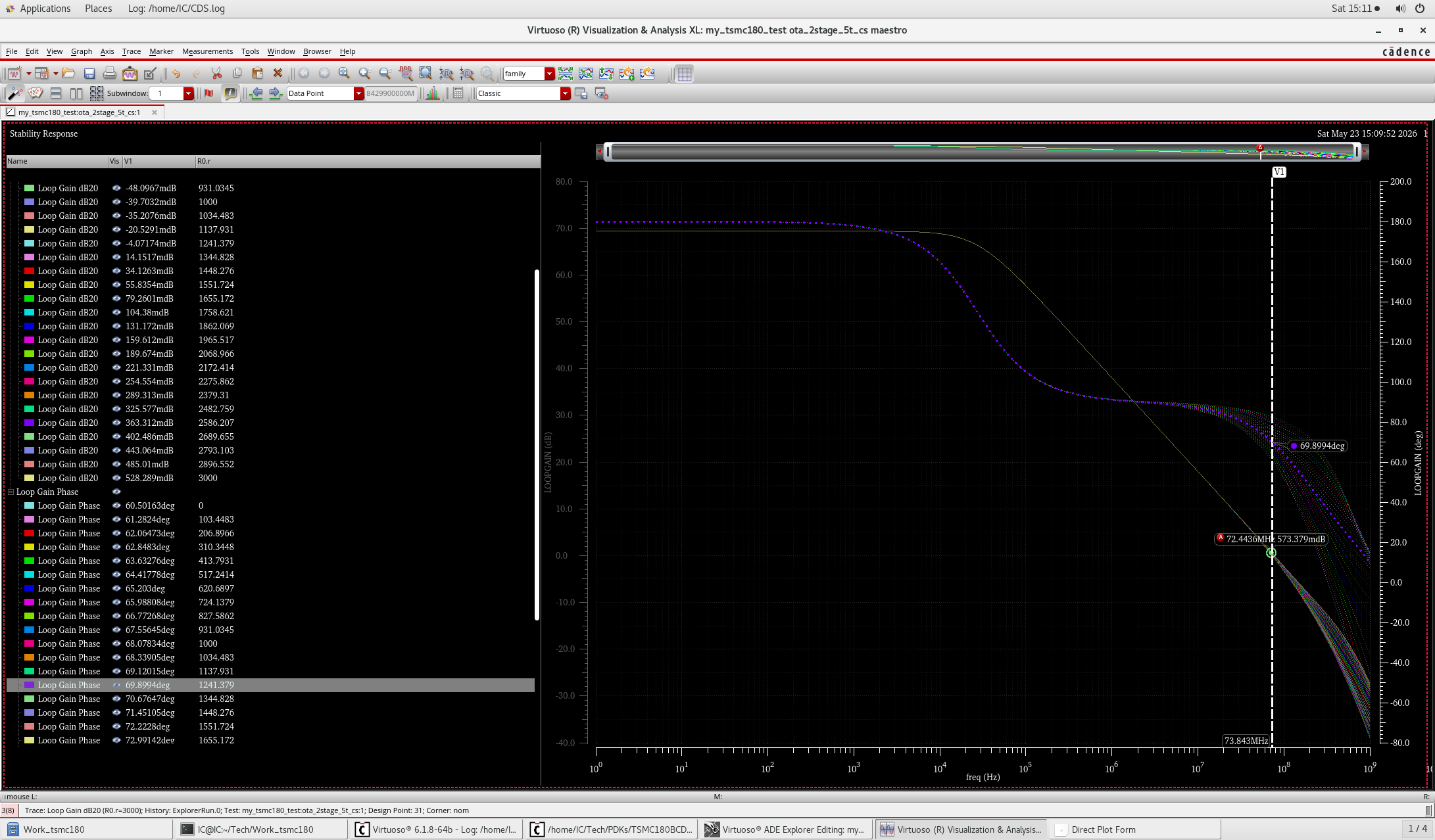The width and height of the screenshot is (1435, 840).
Task: Open a saved graph with the folder icon
Action: coord(69,74)
